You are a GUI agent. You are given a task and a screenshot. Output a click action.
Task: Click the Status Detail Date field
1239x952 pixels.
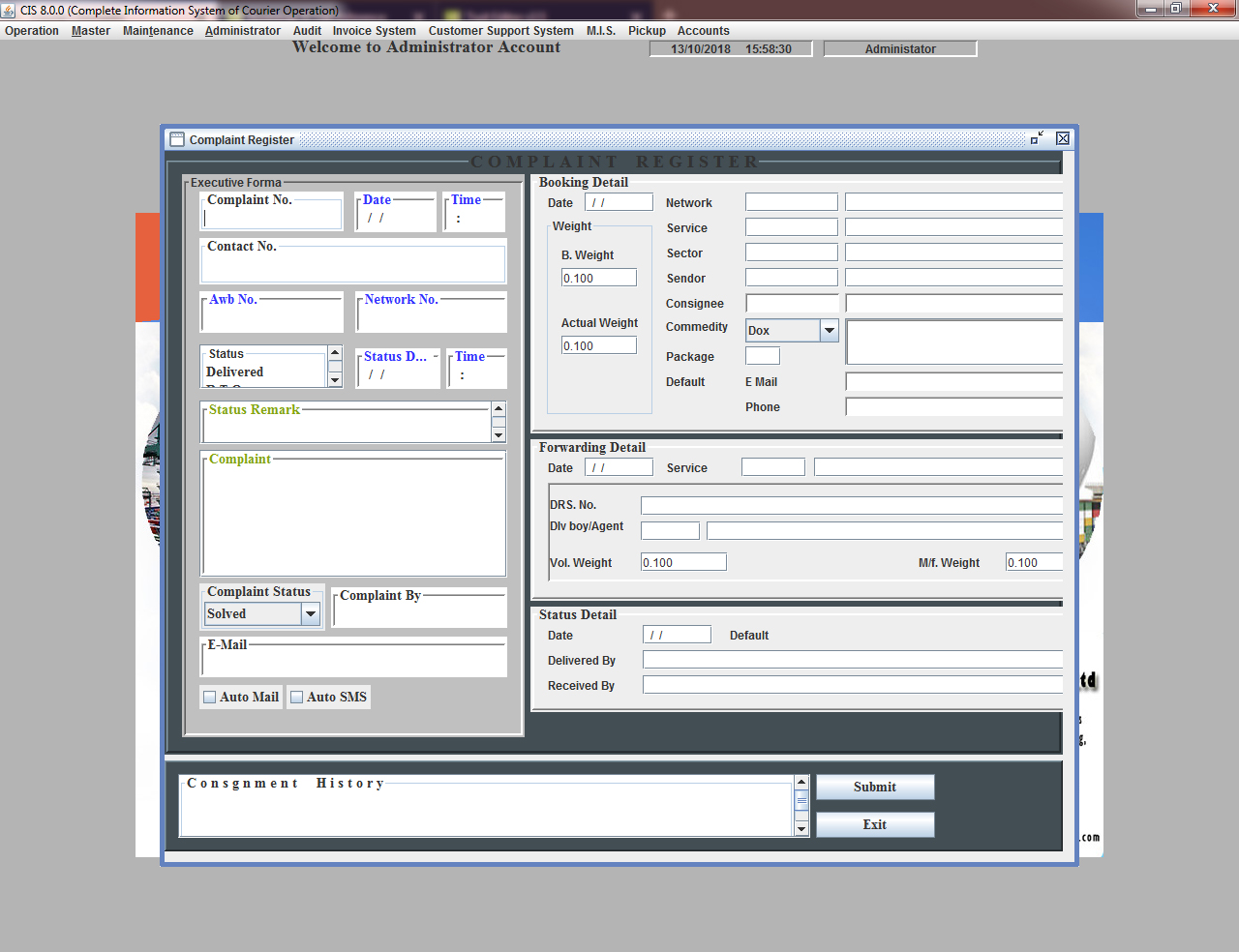coord(677,635)
